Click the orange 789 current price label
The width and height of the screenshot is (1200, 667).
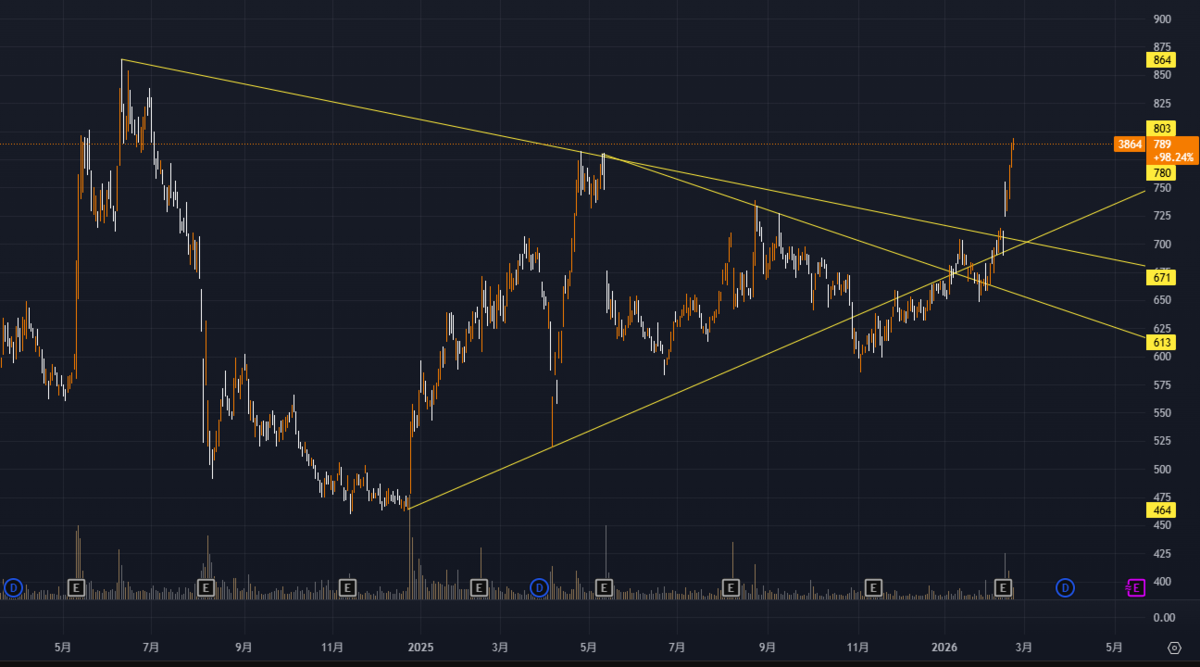(x=1163, y=145)
